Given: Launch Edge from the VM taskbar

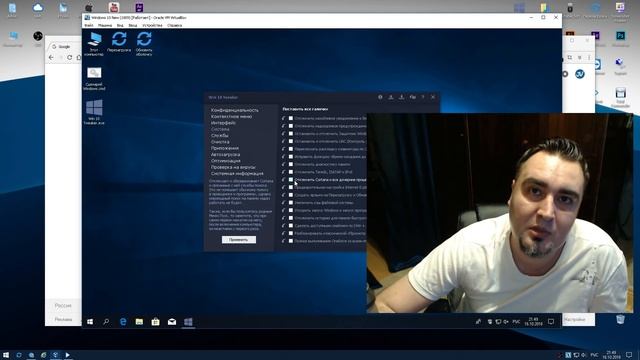Looking at the screenshot, I should (x=123, y=322).
